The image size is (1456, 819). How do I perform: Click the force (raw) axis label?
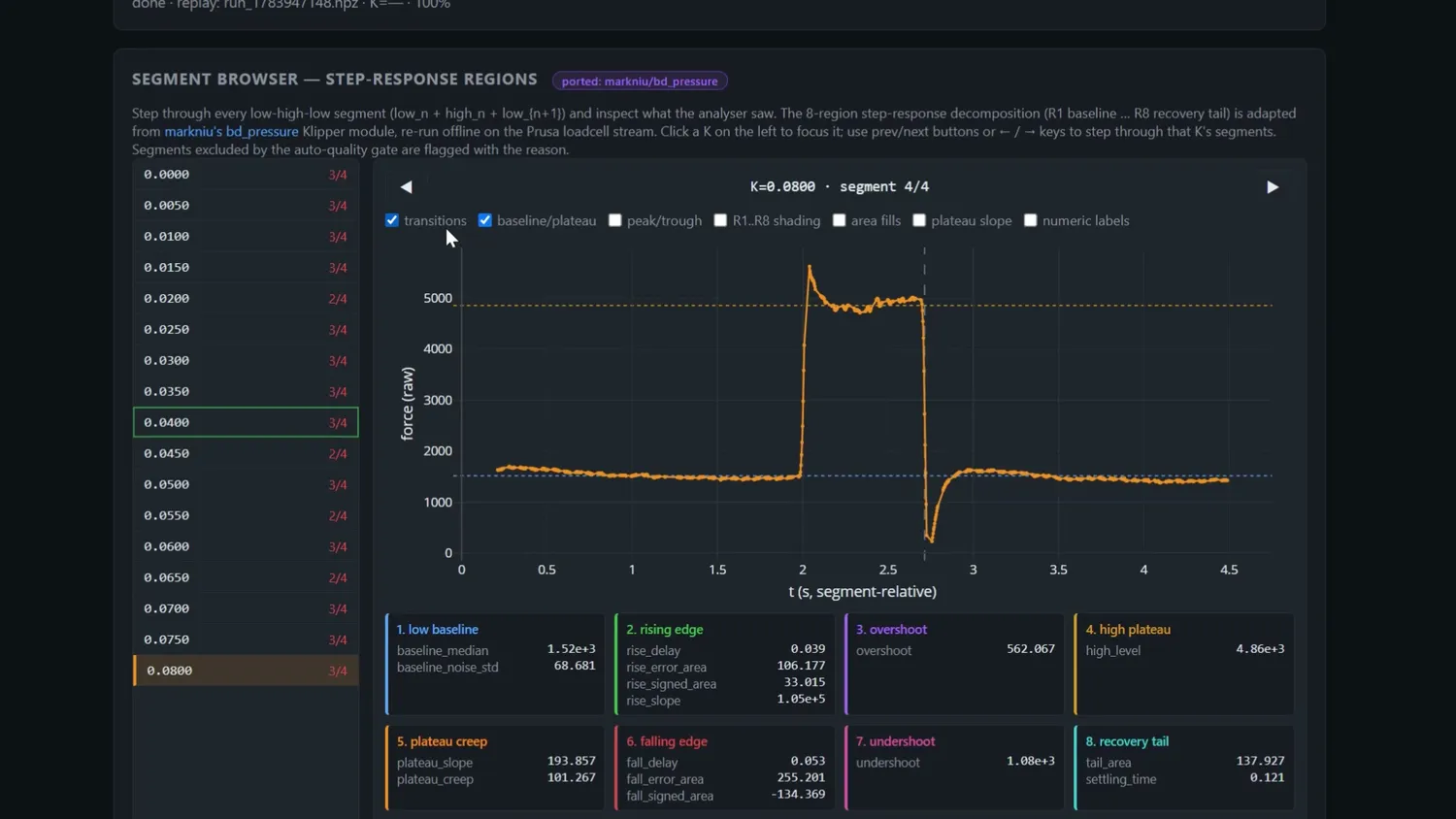coord(408,404)
